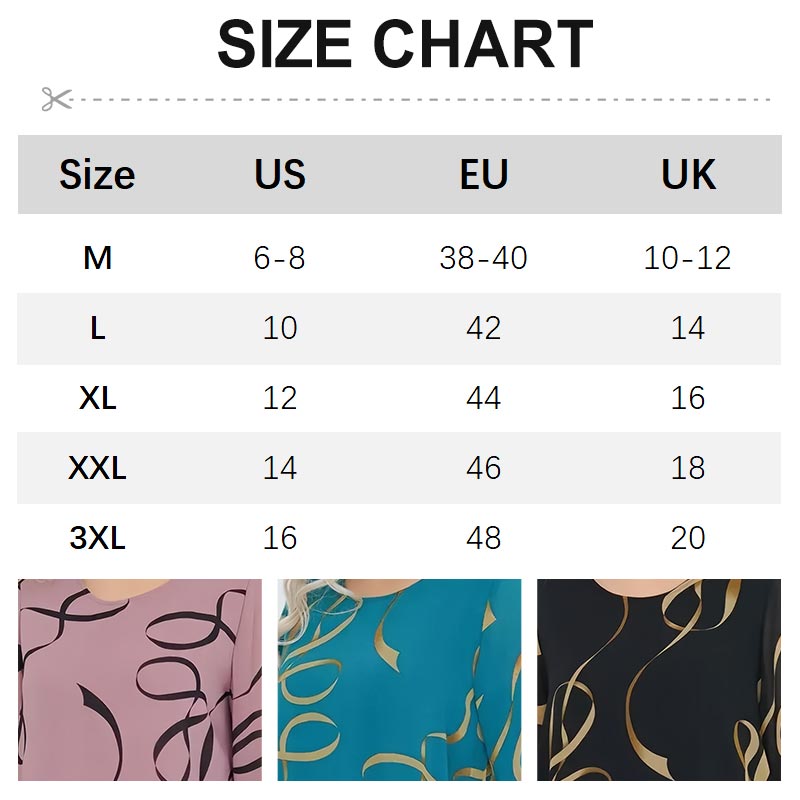Select the US column header
This screenshot has width=800, height=800.
pos(279,175)
